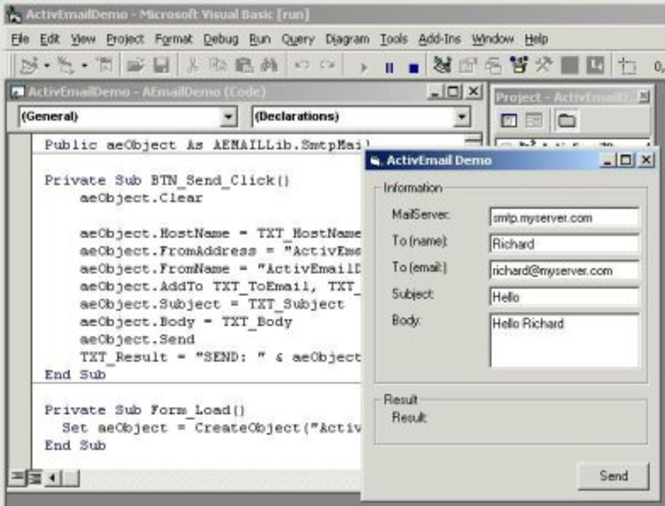Open the Window menu
The height and width of the screenshot is (506, 665).
click(x=492, y=39)
